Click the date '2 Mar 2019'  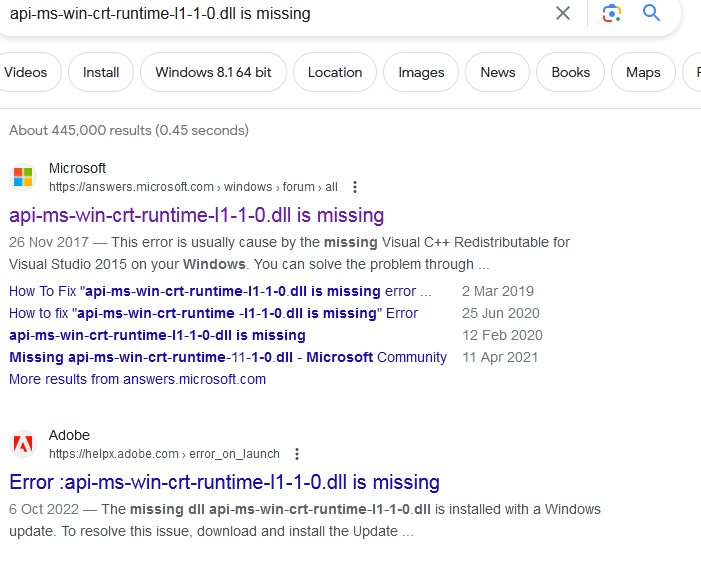[x=498, y=291]
